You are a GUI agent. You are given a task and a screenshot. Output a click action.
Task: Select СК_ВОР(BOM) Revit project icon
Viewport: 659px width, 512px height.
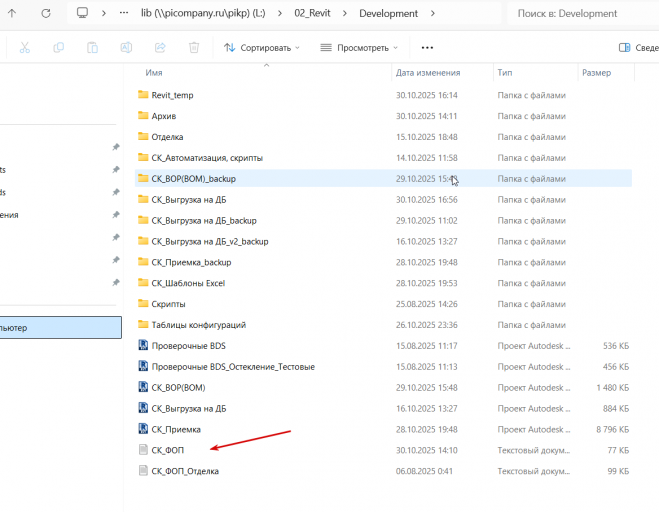143,387
